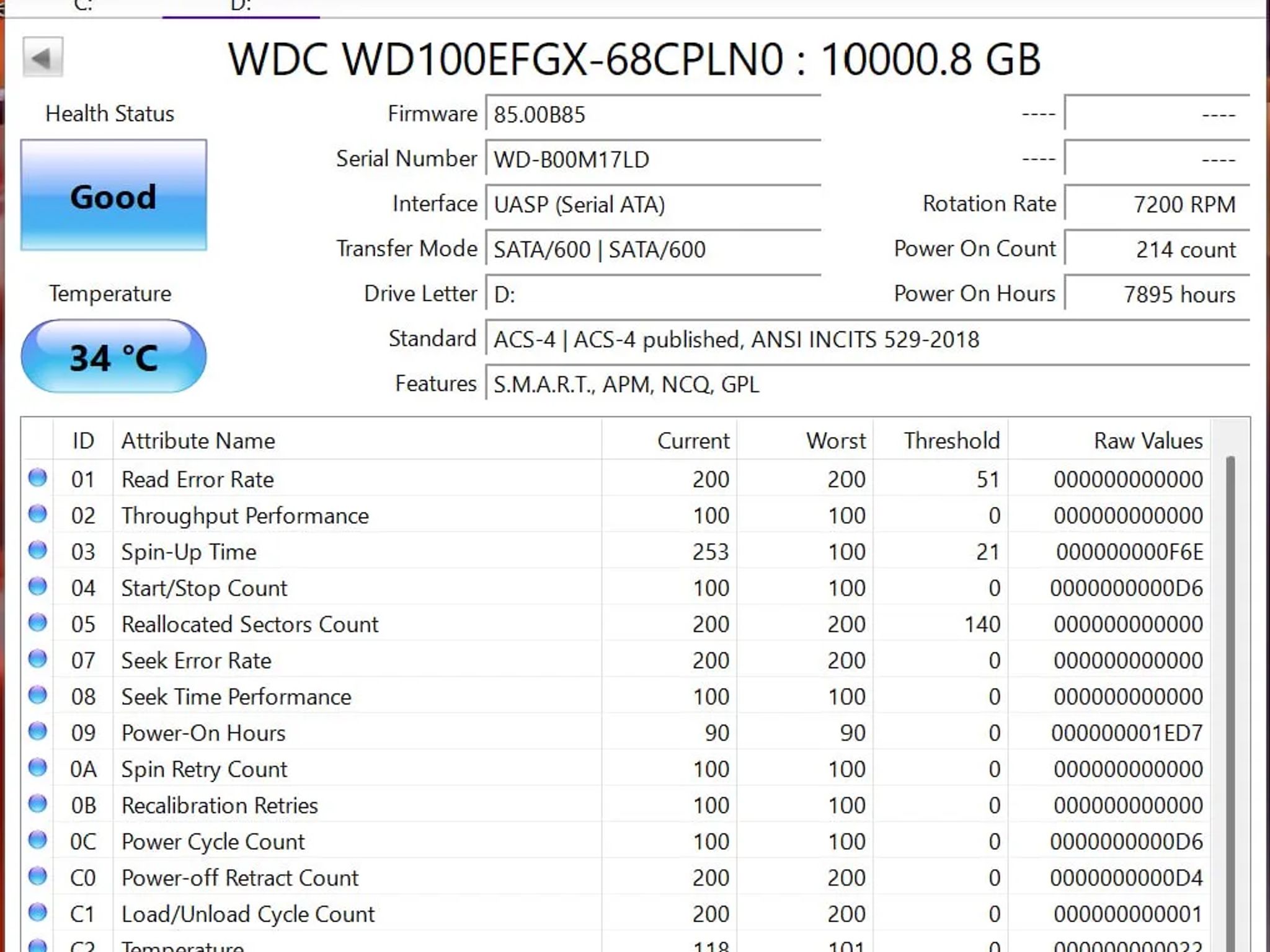Click status icon of Spin-Up Time row
Image resolution: width=1270 pixels, height=952 pixels.
click(38, 550)
